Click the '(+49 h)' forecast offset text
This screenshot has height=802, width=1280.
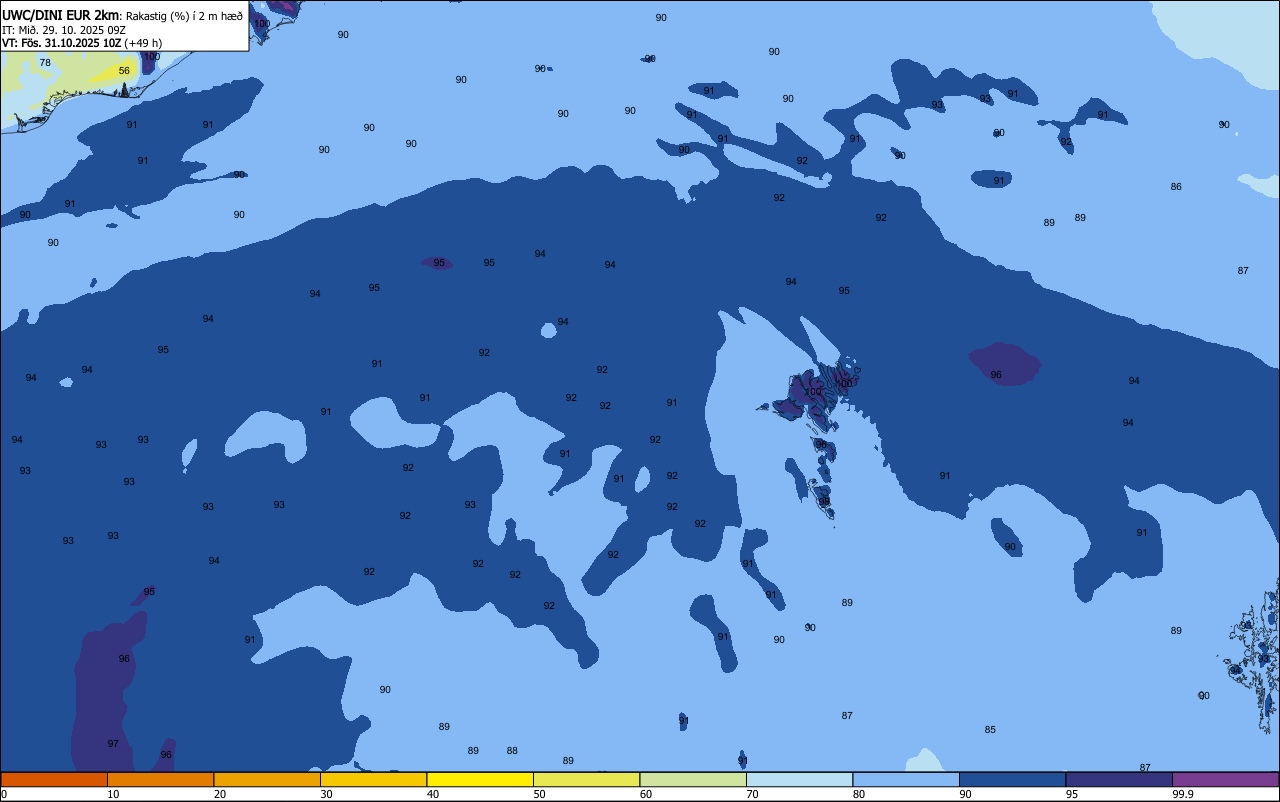tap(143, 43)
